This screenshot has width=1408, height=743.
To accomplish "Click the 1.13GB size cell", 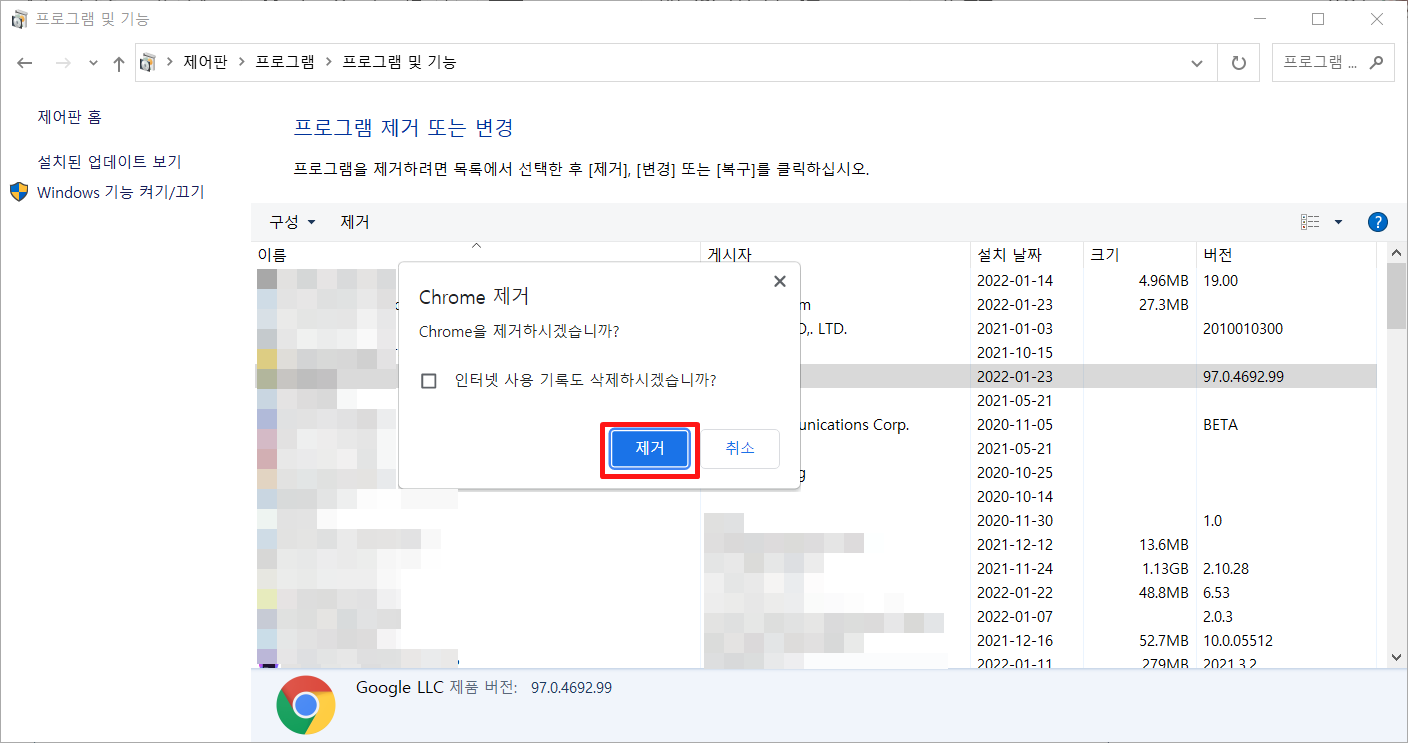I will (x=1165, y=569).
